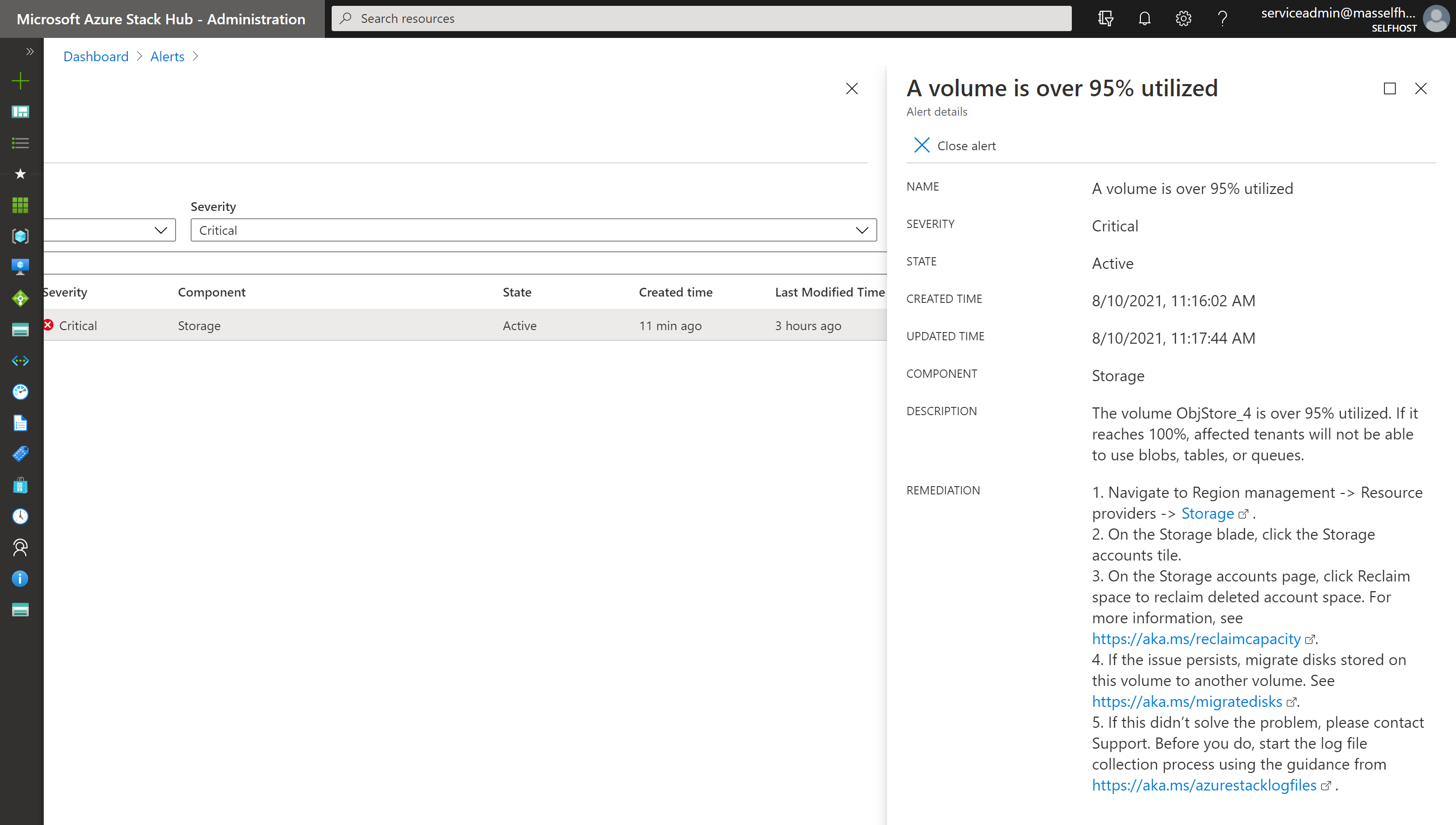Navigate to Dashboard via breadcrumb
This screenshot has width=1456, height=825.
(x=95, y=56)
